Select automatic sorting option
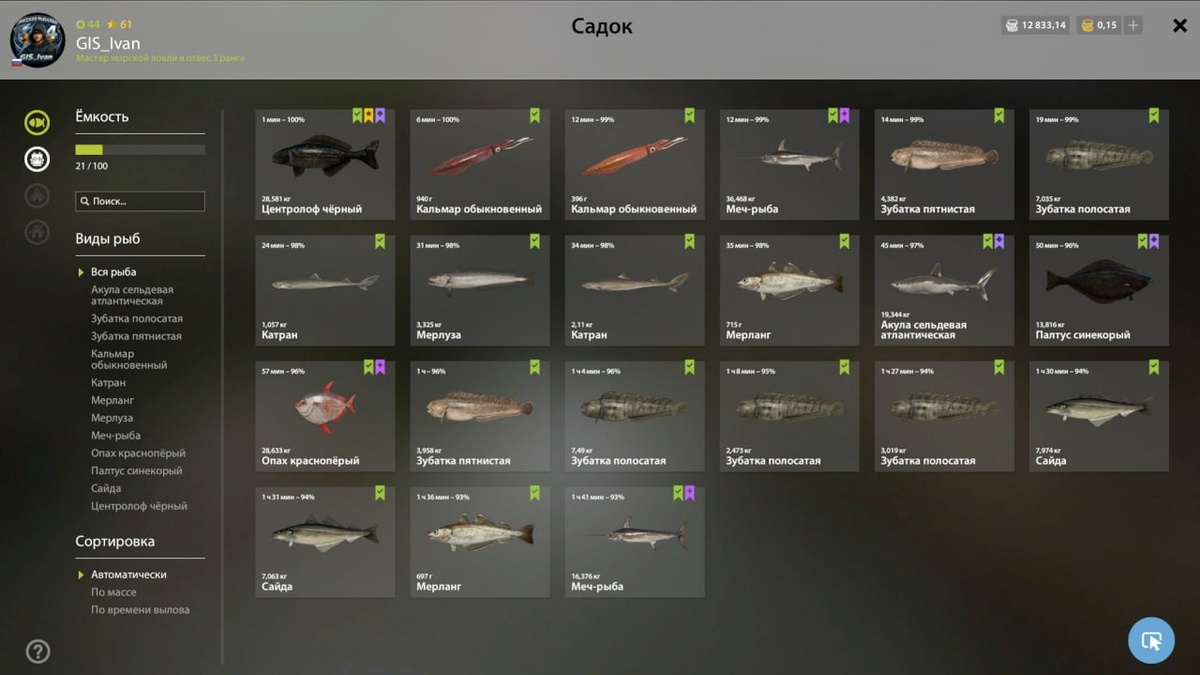Image resolution: width=1200 pixels, height=675 pixels. 128,575
